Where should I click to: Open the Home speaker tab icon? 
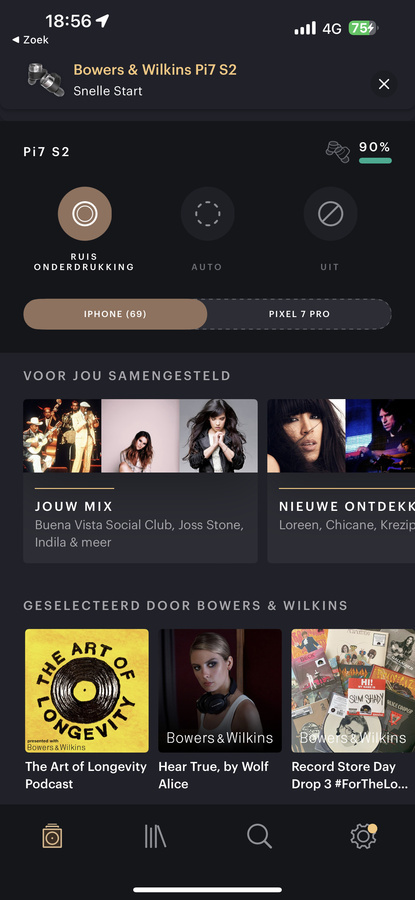[52, 837]
